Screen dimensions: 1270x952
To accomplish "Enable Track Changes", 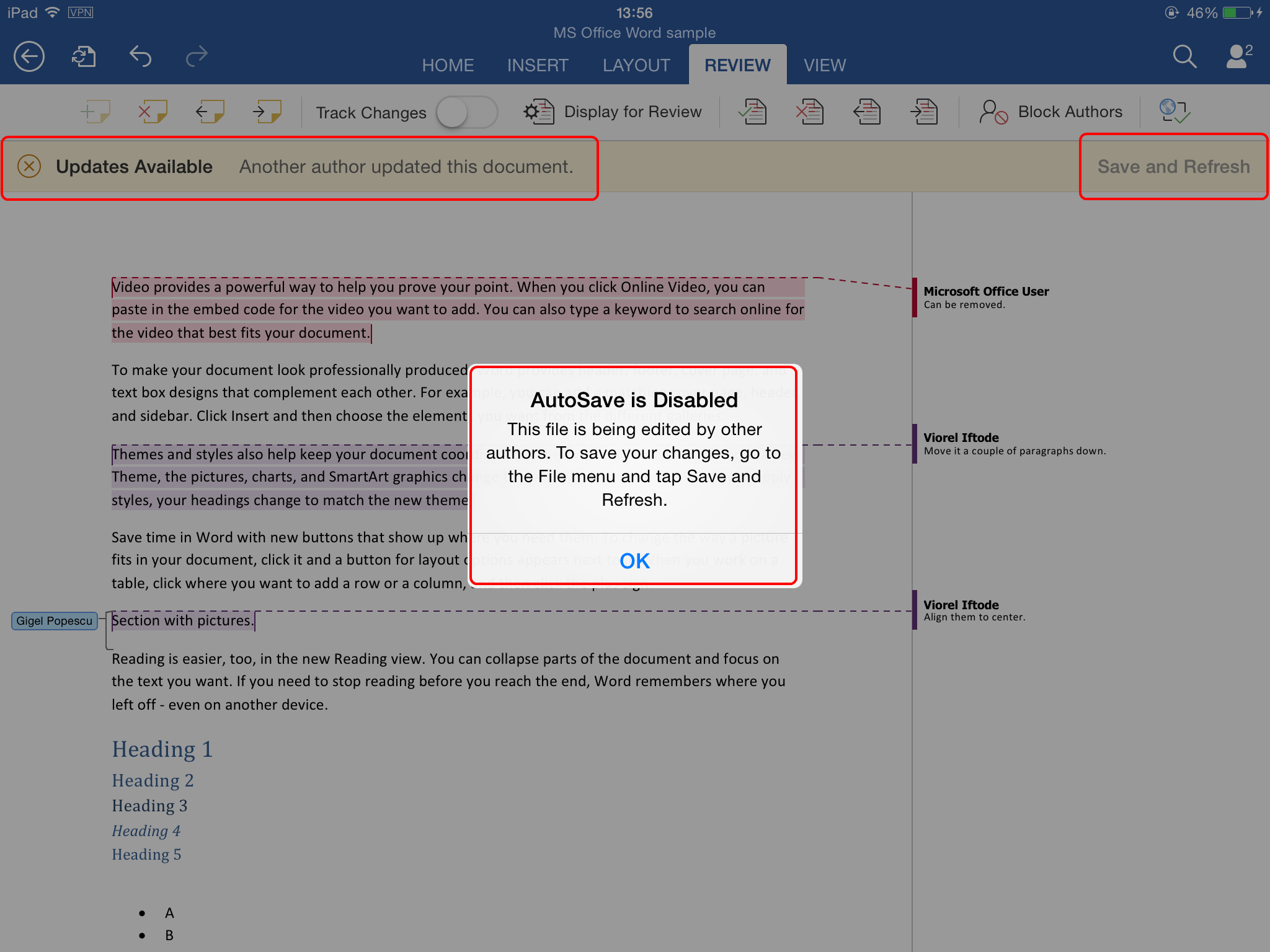I will coord(466,112).
